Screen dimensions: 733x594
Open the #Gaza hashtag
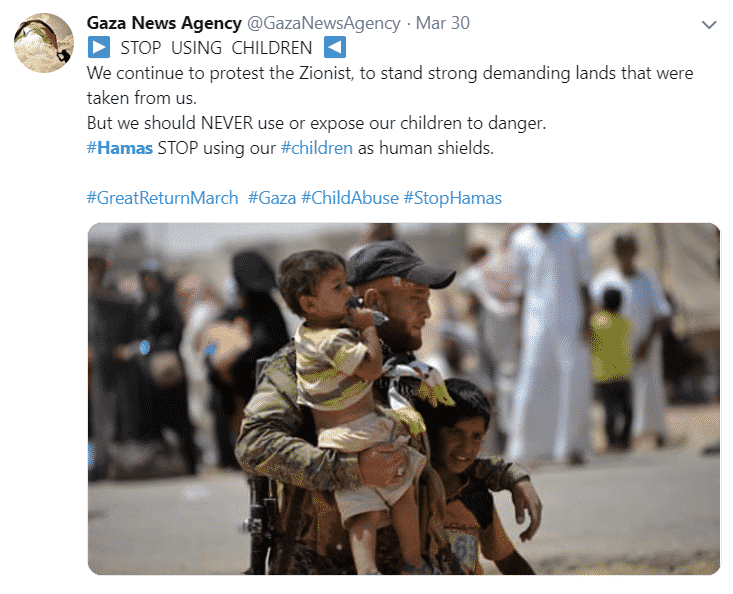coord(272,198)
